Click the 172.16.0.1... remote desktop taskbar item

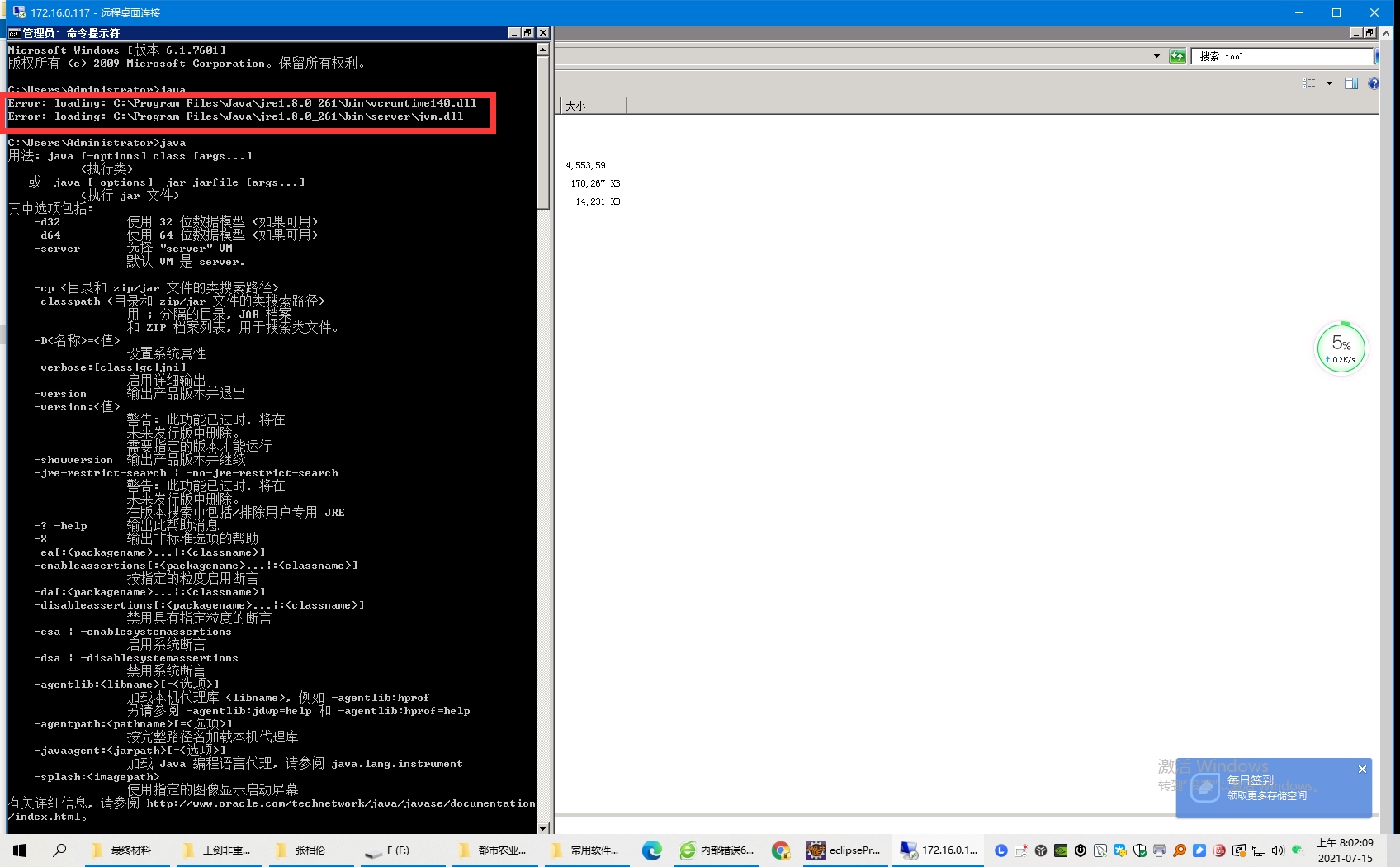click(x=939, y=850)
